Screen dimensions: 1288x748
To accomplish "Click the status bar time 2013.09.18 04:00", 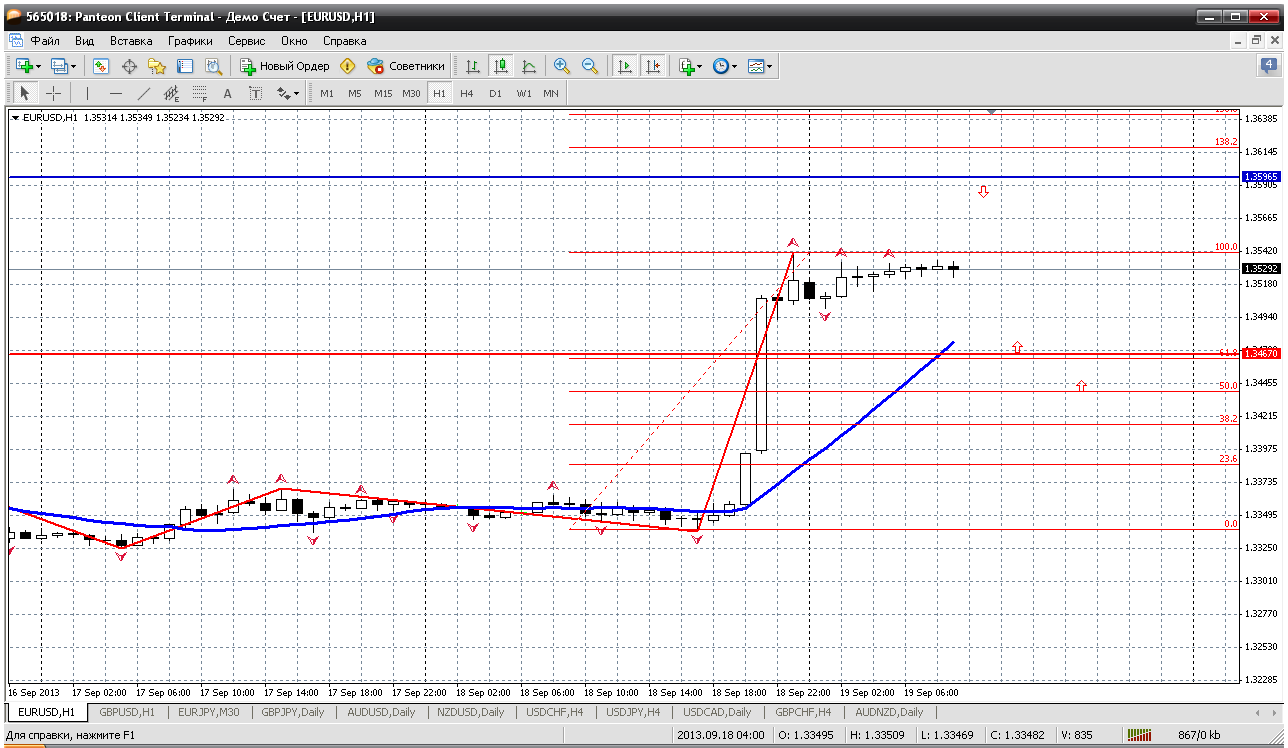I will click(720, 735).
